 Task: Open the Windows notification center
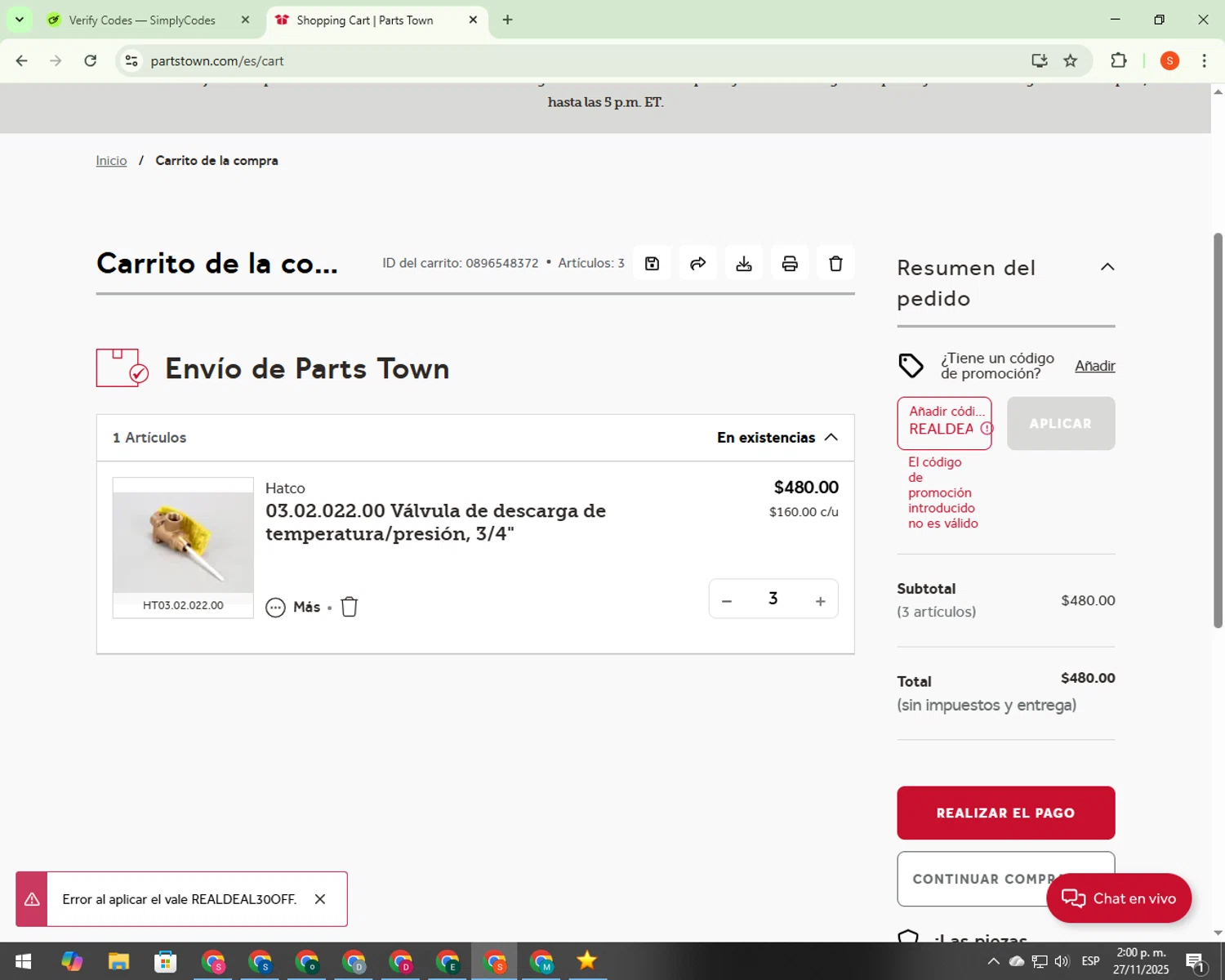click(x=1195, y=961)
